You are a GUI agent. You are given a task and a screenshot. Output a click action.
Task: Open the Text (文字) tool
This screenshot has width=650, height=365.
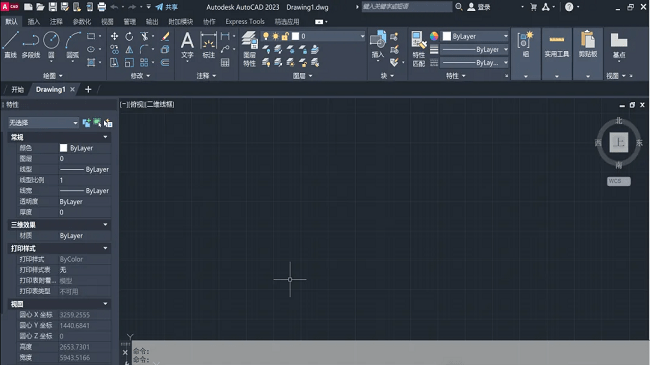click(x=187, y=45)
